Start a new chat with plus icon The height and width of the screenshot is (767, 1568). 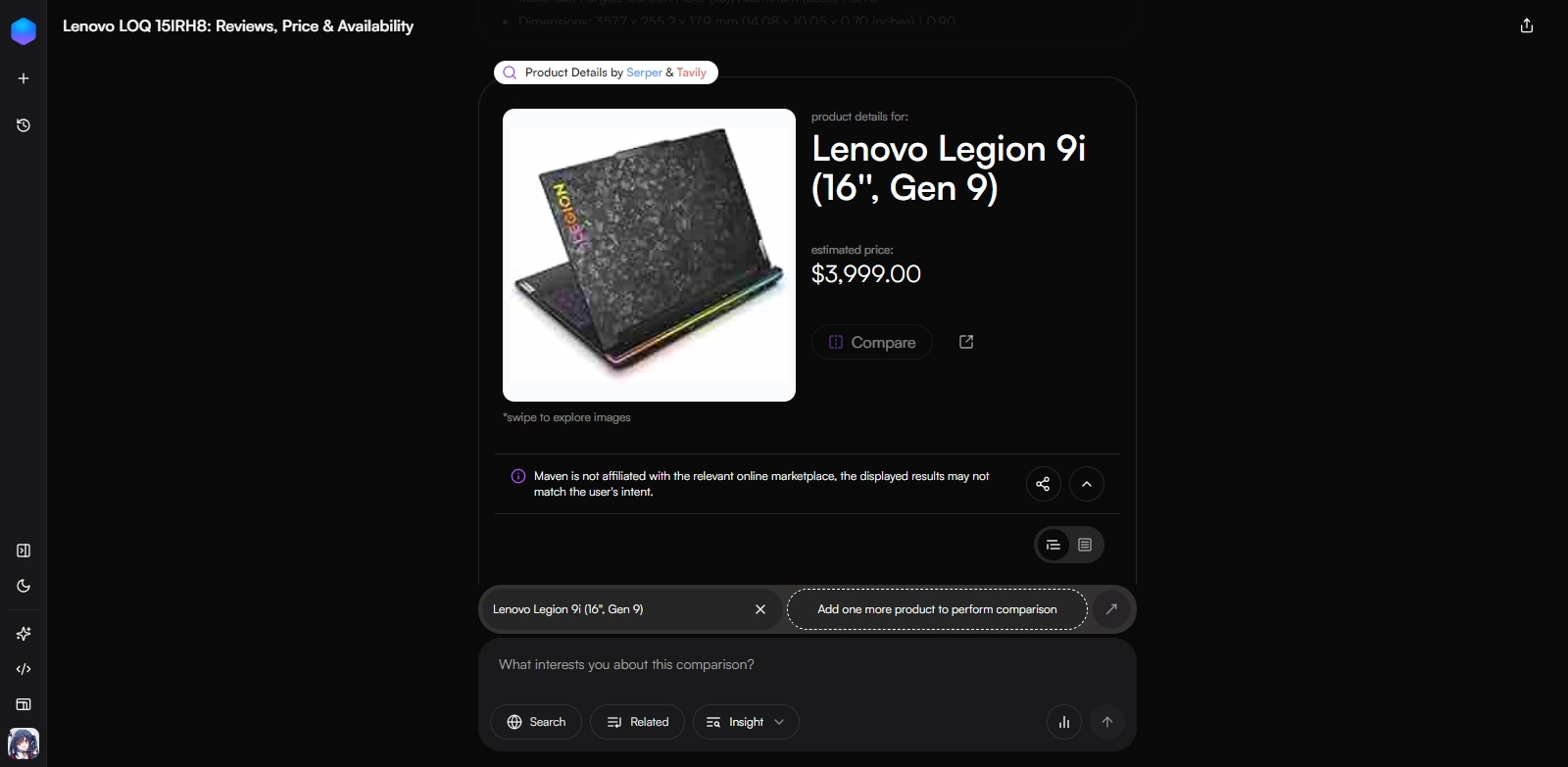click(x=24, y=78)
